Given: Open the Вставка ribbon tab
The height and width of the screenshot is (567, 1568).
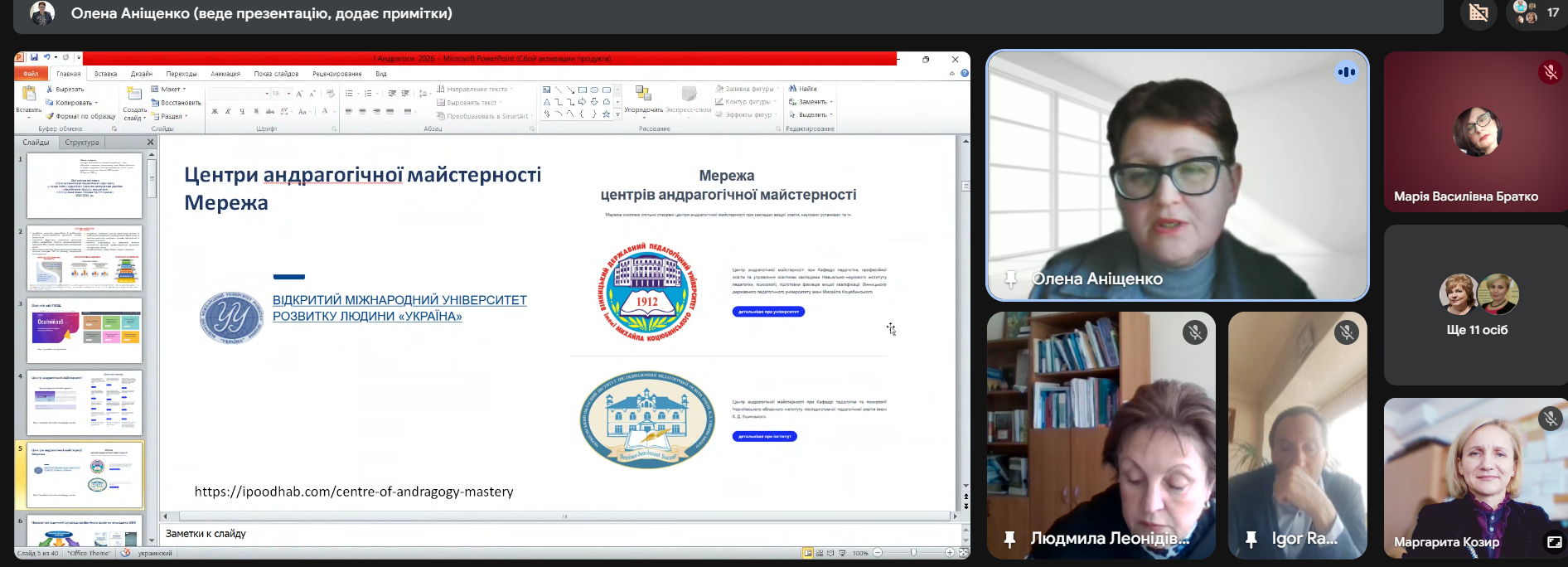Looking at the screenshot, I should pos(105,74).
